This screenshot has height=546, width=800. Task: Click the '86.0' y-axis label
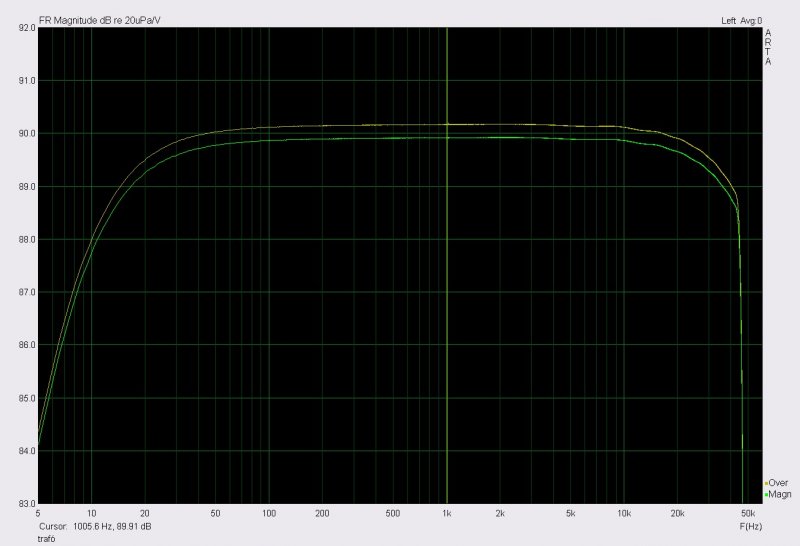(x=28, y=345)
